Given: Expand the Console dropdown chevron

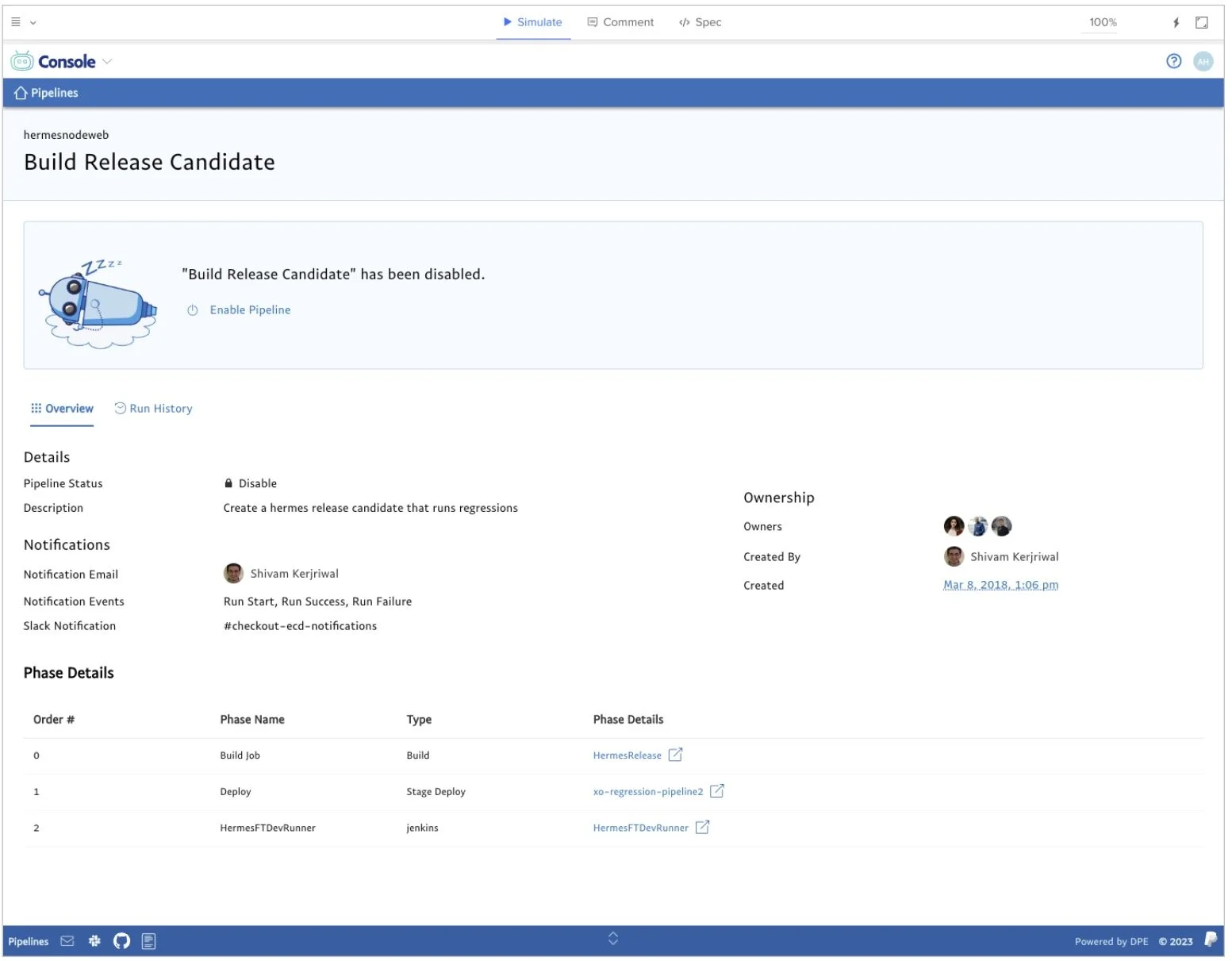Looking at the screenshot, I should (107, 61).
